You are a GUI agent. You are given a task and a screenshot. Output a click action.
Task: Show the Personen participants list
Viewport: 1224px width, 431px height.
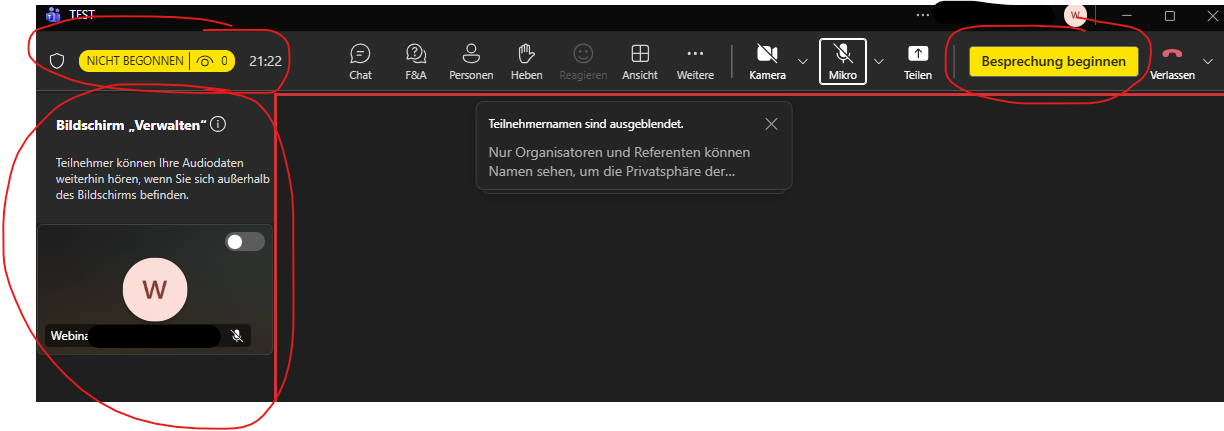tap(471, 61)
